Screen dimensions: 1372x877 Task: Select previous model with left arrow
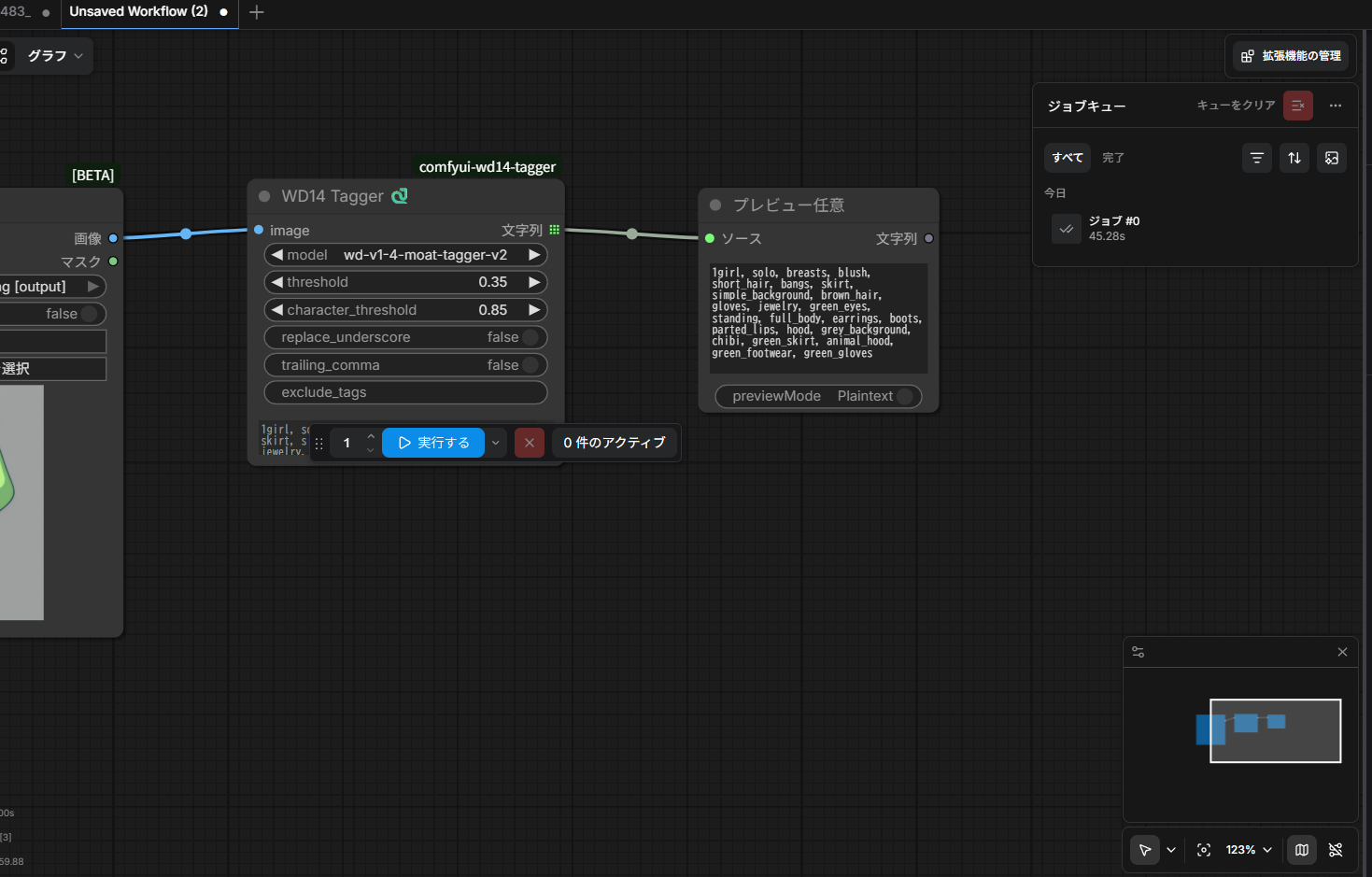coord(277,255)
